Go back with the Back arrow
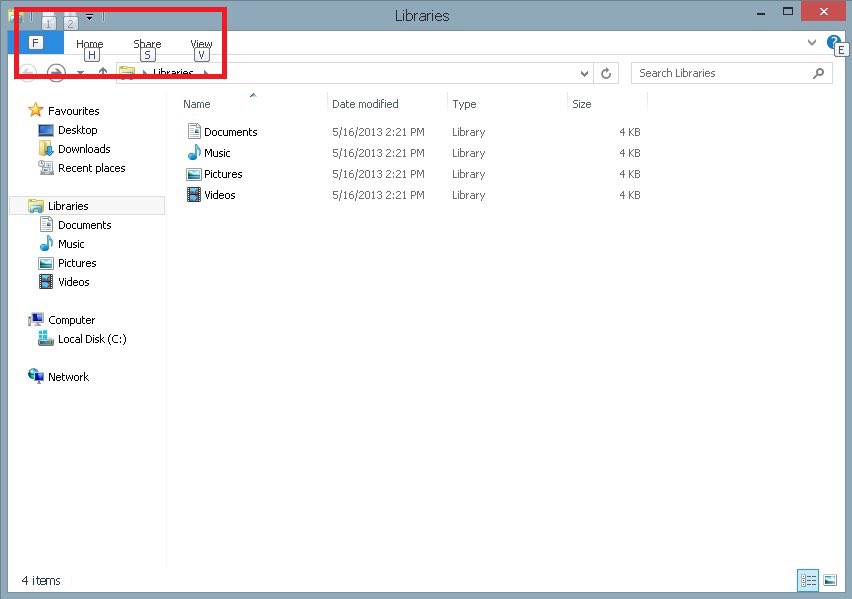This screenshot has height=599, width=852. tap(27, 72)
